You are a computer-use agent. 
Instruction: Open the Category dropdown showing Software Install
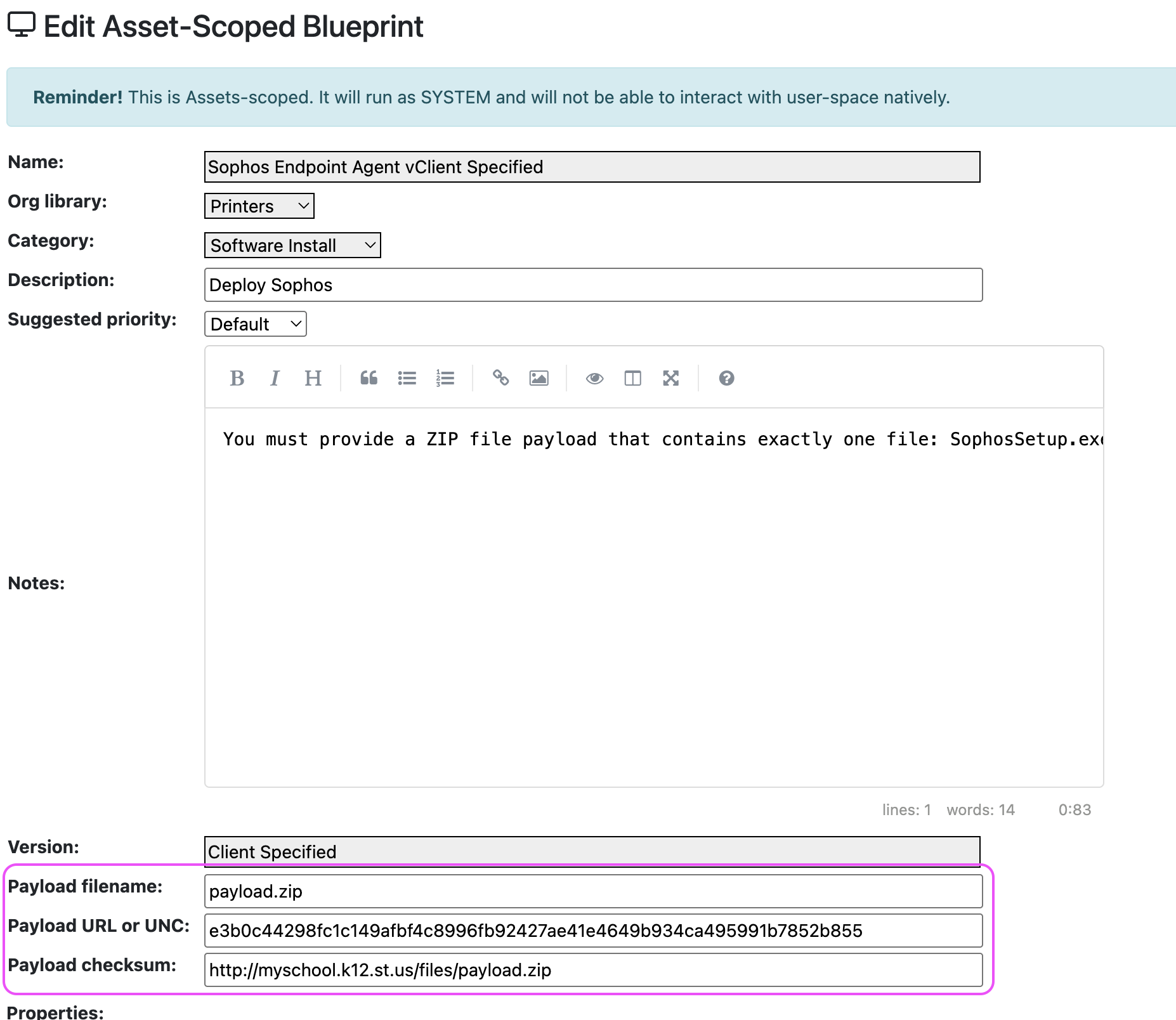[292, 245]
